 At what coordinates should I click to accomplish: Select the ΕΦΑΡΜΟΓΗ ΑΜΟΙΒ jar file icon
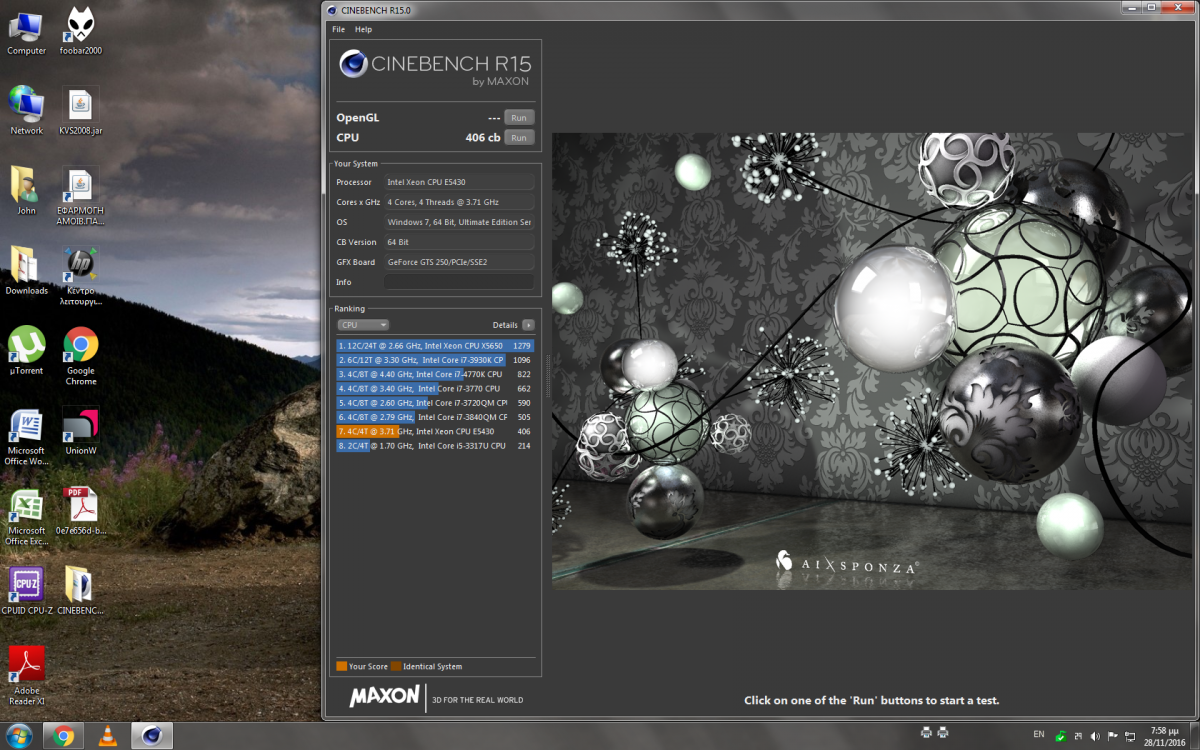click(x=81, y=196)
